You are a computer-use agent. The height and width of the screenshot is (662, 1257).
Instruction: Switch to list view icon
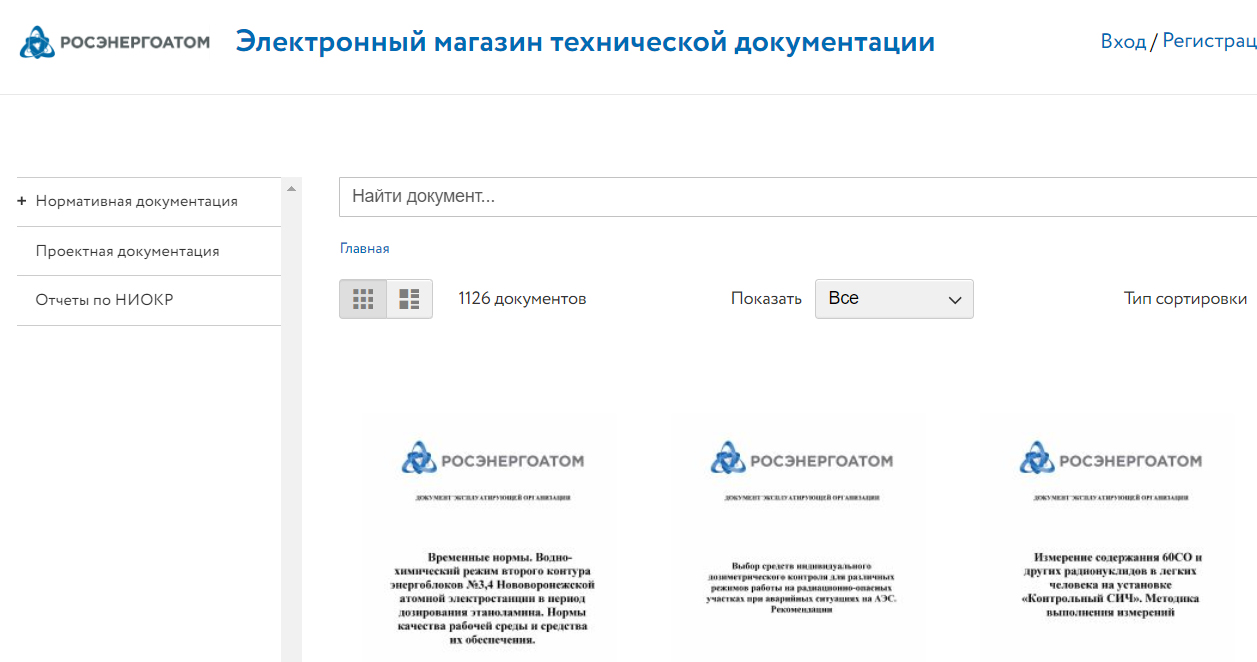(409, 298)
